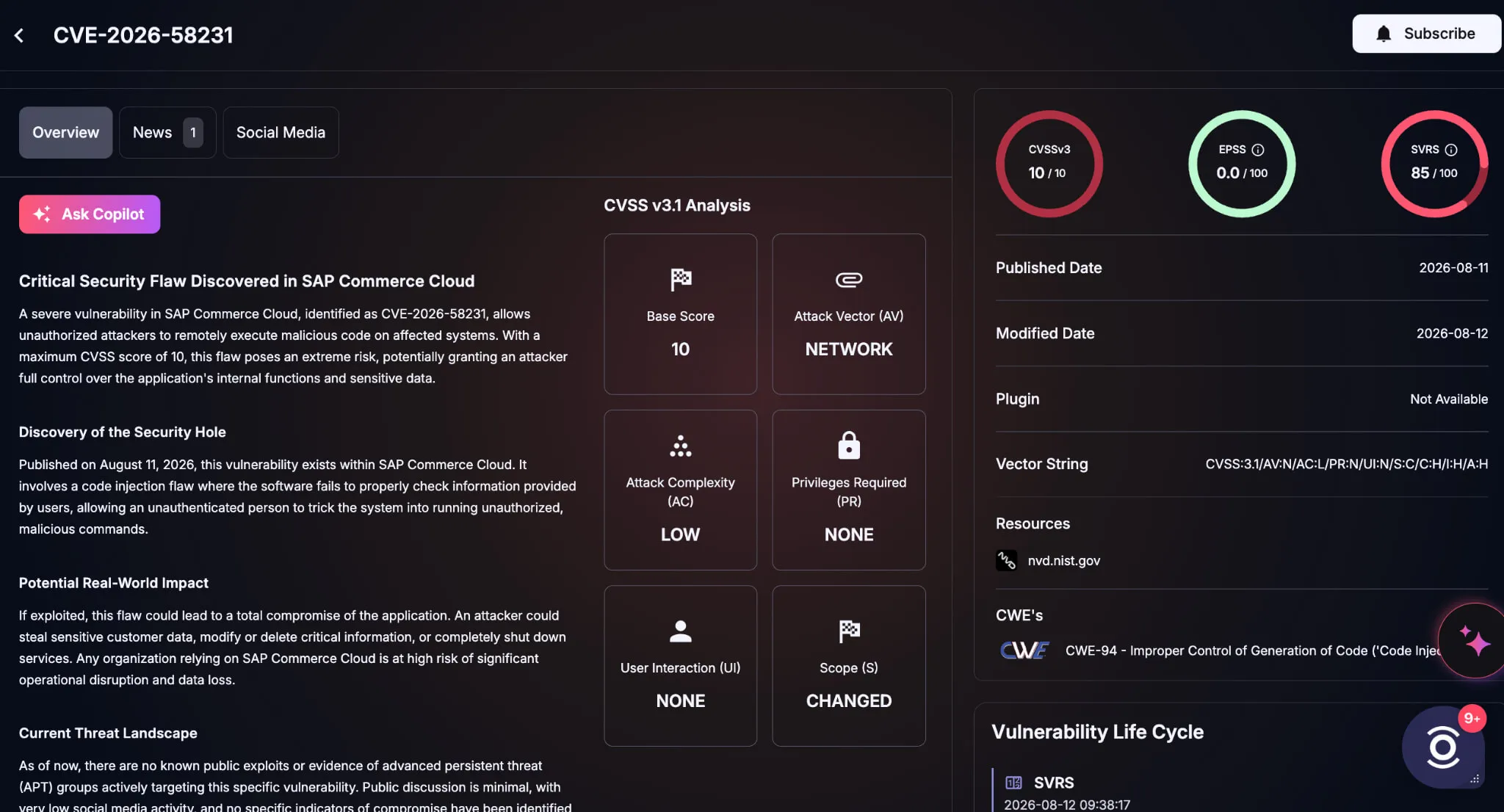1504x812 pixels.
Task: Open the floating Copilot sparkle button
Action: click(1473, 641)
